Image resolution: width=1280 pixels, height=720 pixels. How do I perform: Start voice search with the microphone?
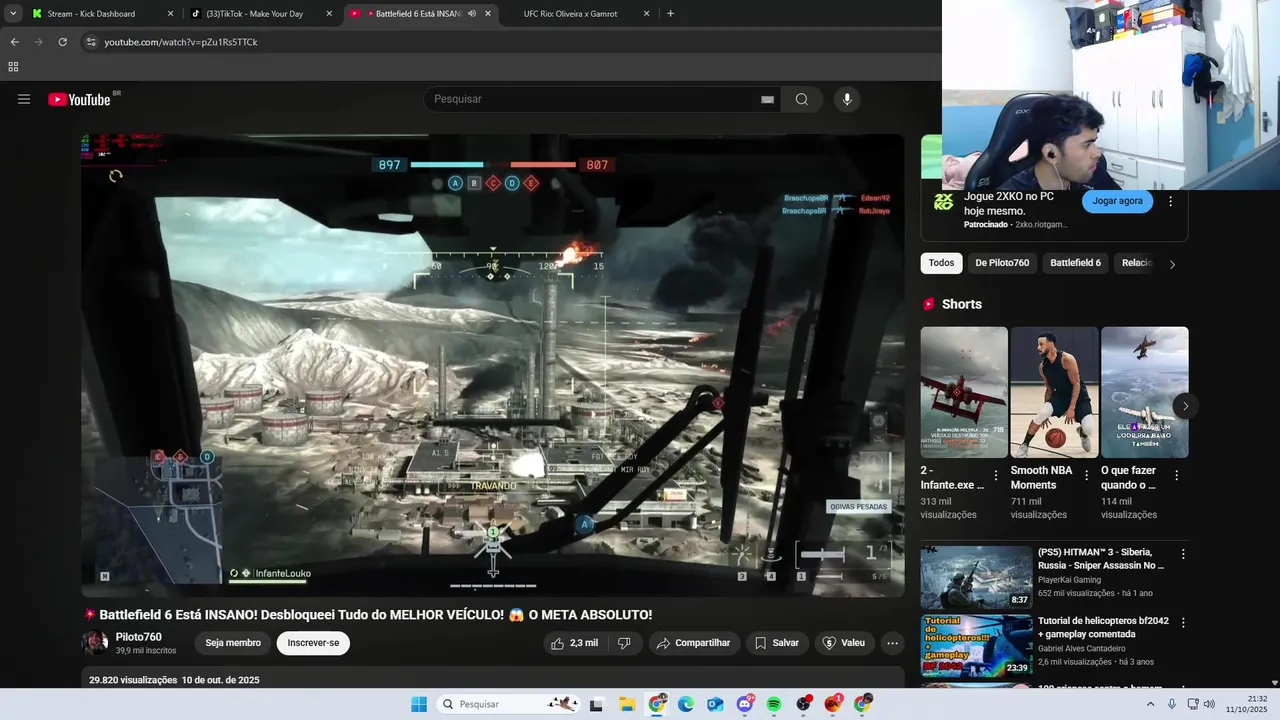coord(847,99)
